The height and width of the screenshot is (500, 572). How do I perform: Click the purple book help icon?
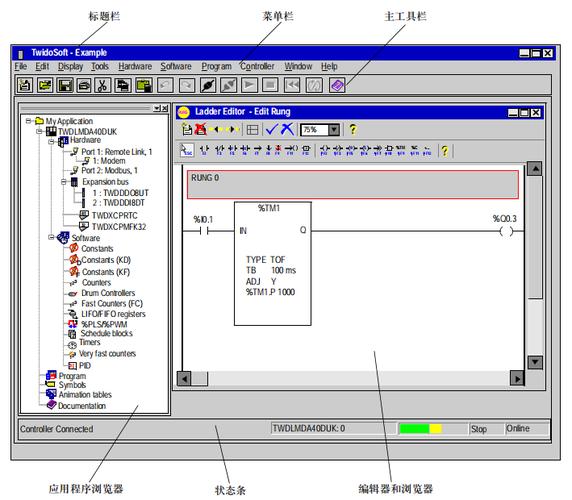pyautogui.click(x=337, y=86)
